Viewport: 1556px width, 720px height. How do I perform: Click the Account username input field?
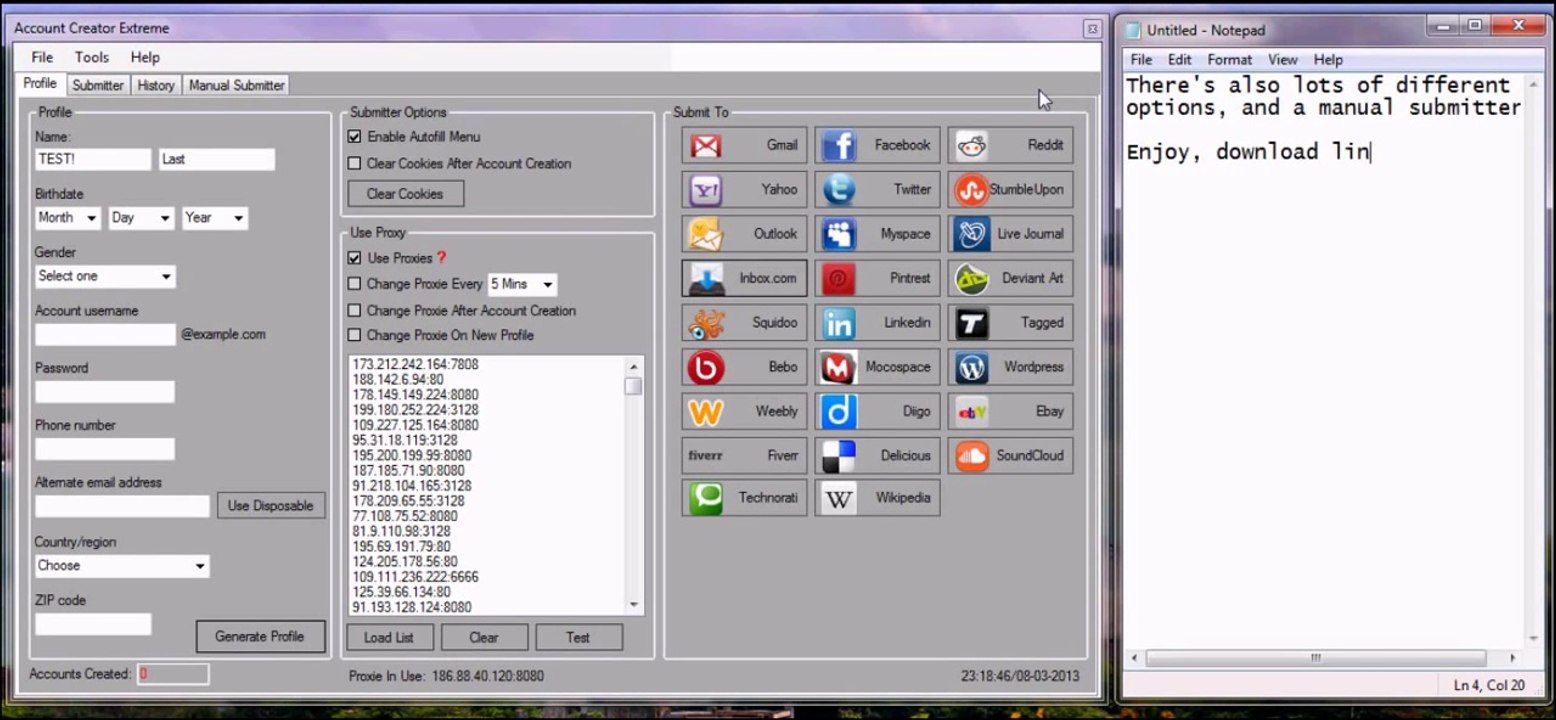pos(105,335)
